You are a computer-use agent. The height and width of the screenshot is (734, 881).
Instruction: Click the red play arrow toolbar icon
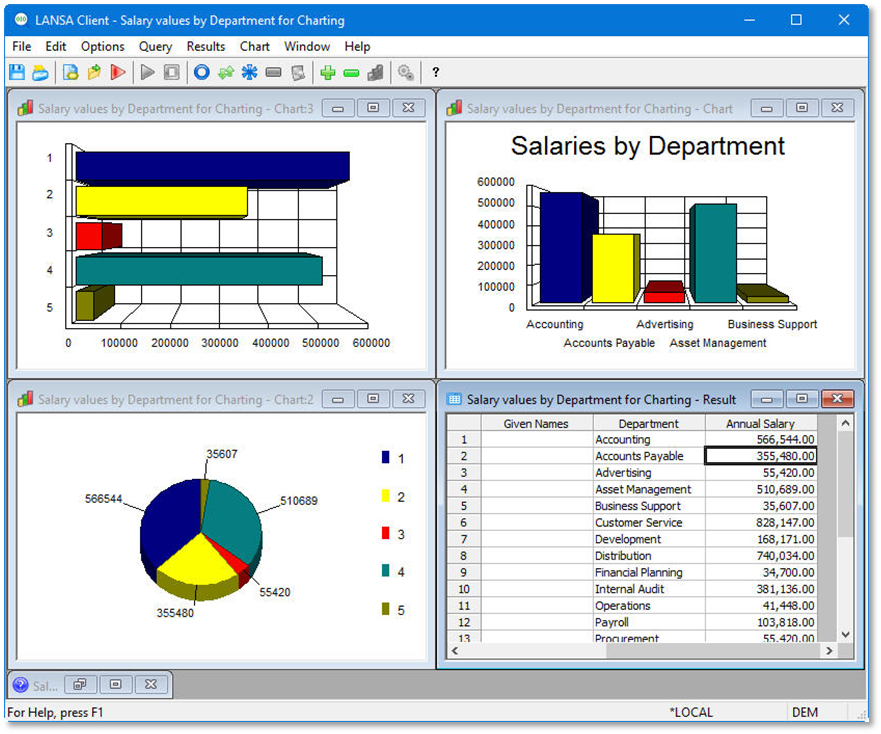[x=118, y=72]
